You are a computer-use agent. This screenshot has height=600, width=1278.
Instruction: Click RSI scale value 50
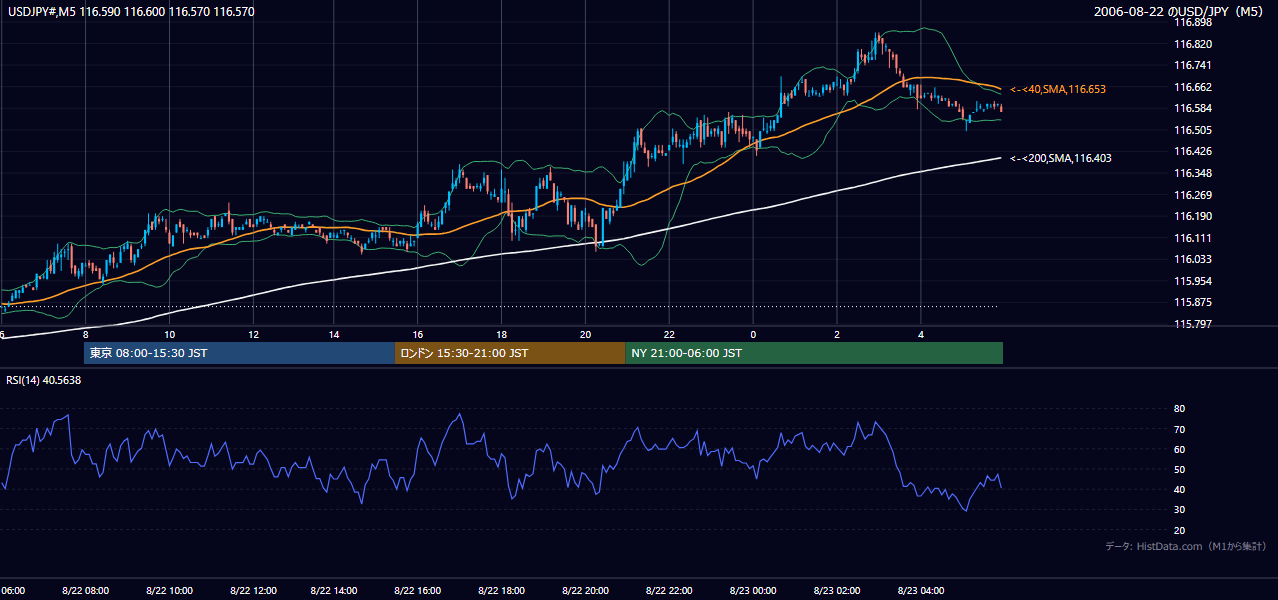(1179, 469)
